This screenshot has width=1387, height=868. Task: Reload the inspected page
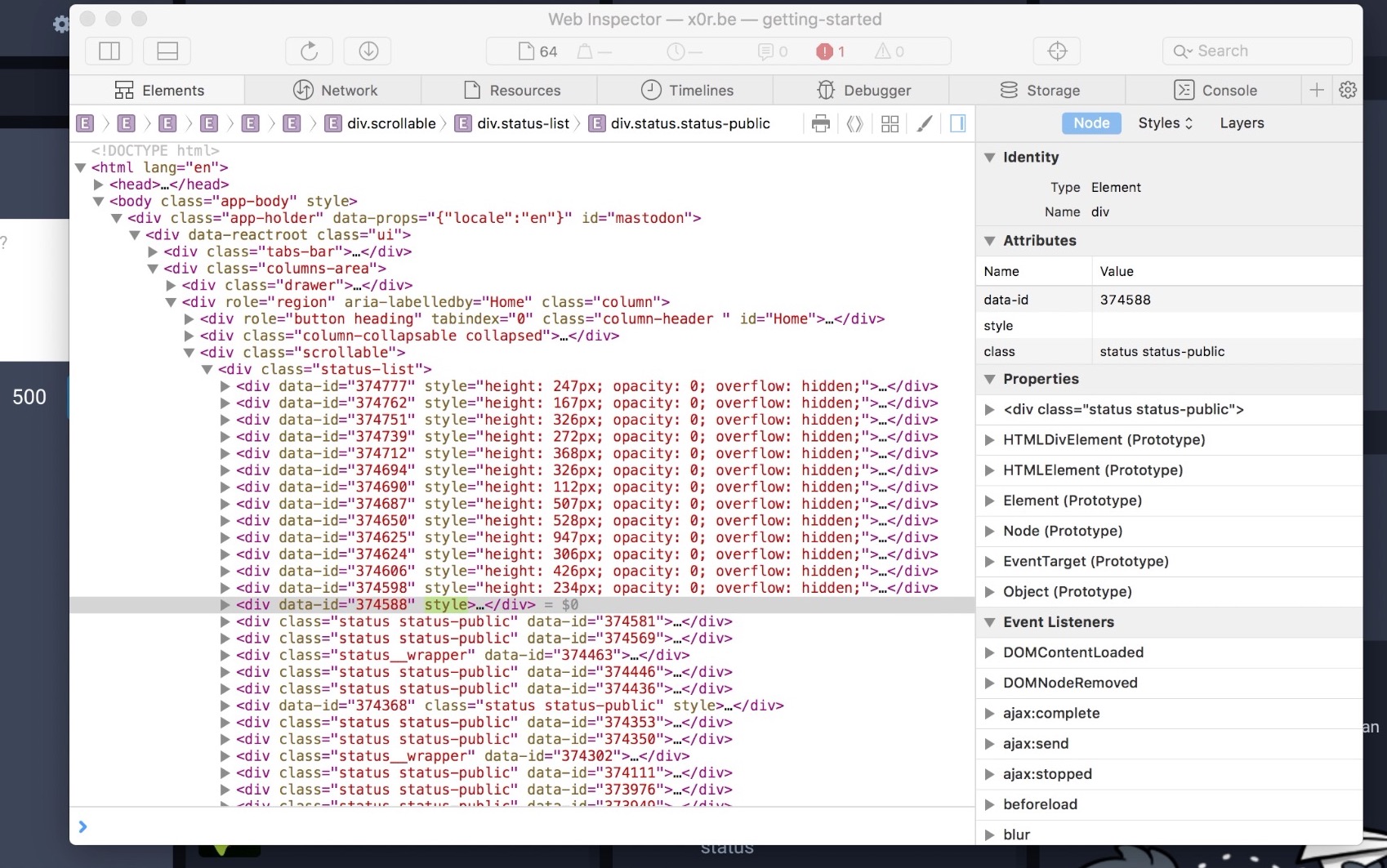point(309,51)
